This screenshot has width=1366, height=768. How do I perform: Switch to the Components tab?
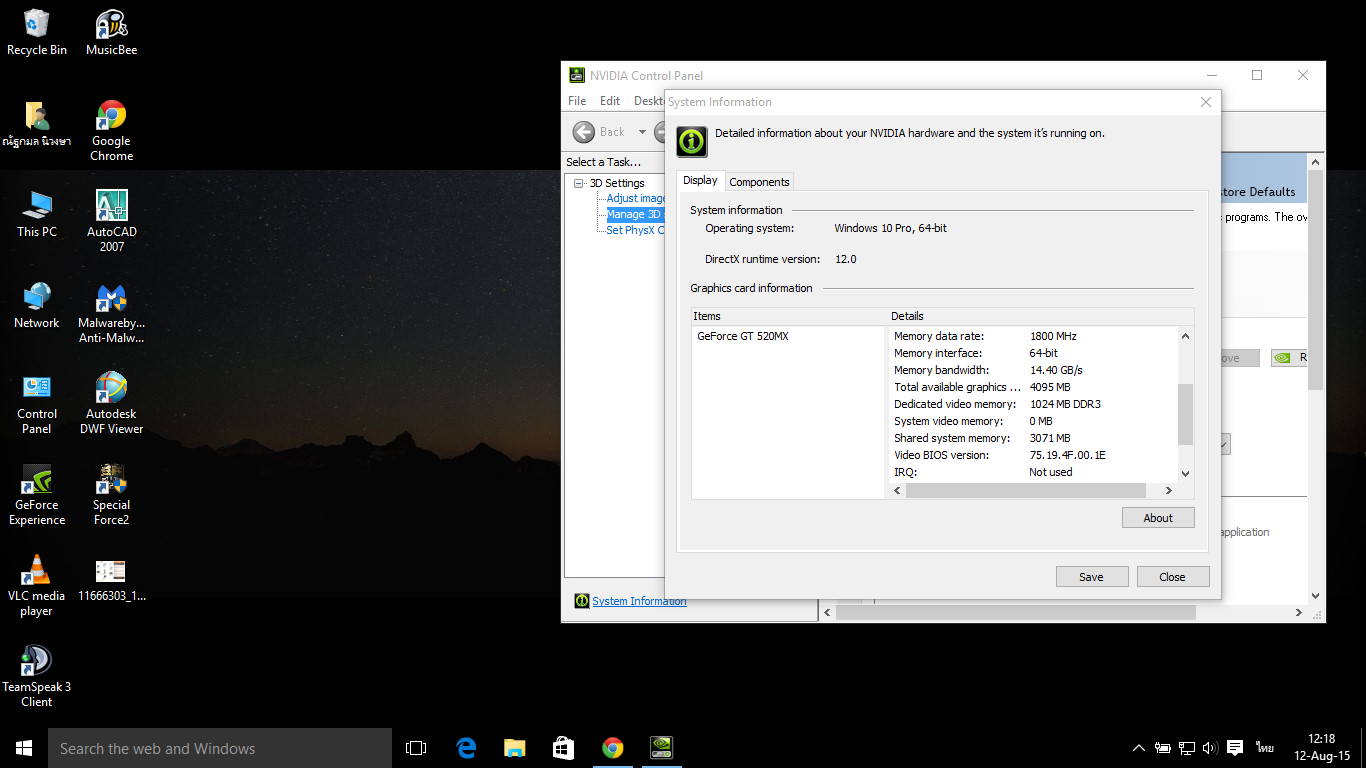759,182
